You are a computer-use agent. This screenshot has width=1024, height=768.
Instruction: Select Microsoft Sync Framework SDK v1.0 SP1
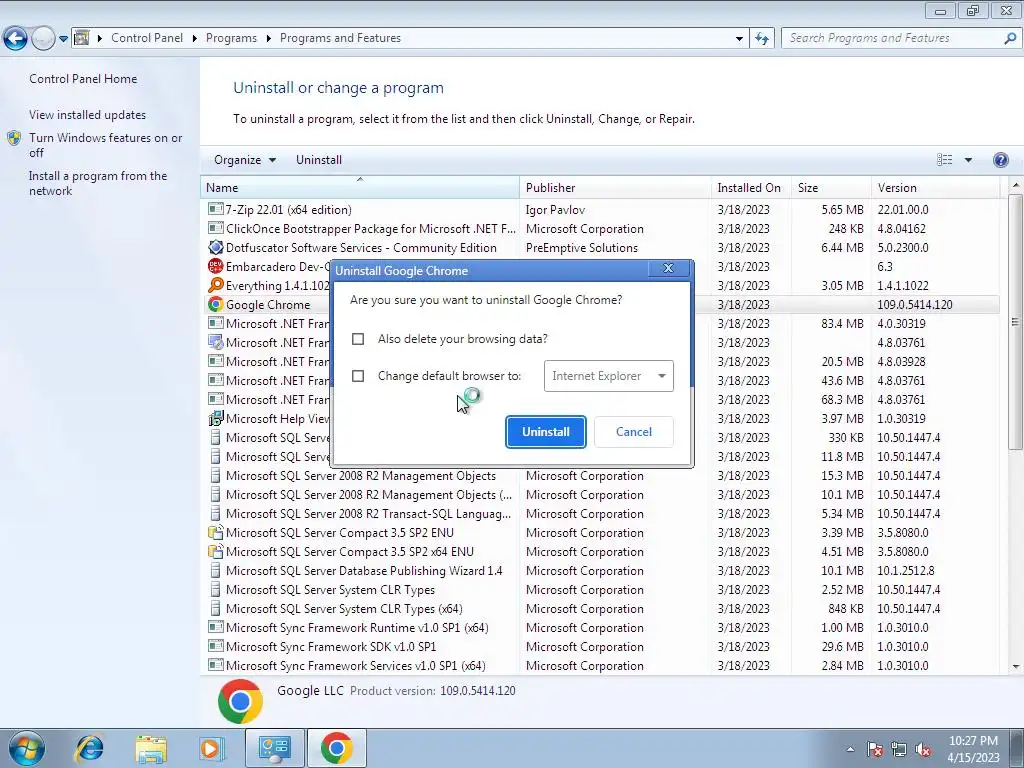pyautogui.click(x=600, y=647)
